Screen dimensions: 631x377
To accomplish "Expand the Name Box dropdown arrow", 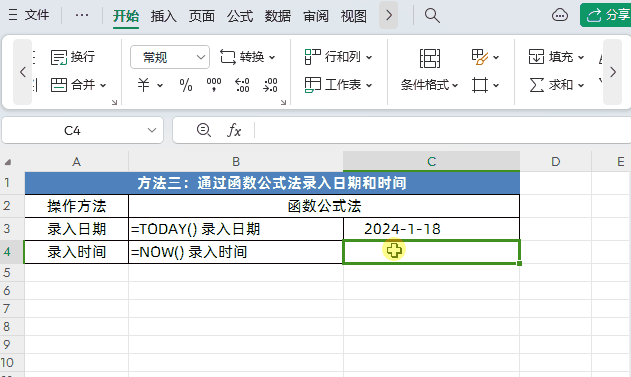I will point(152,130).
